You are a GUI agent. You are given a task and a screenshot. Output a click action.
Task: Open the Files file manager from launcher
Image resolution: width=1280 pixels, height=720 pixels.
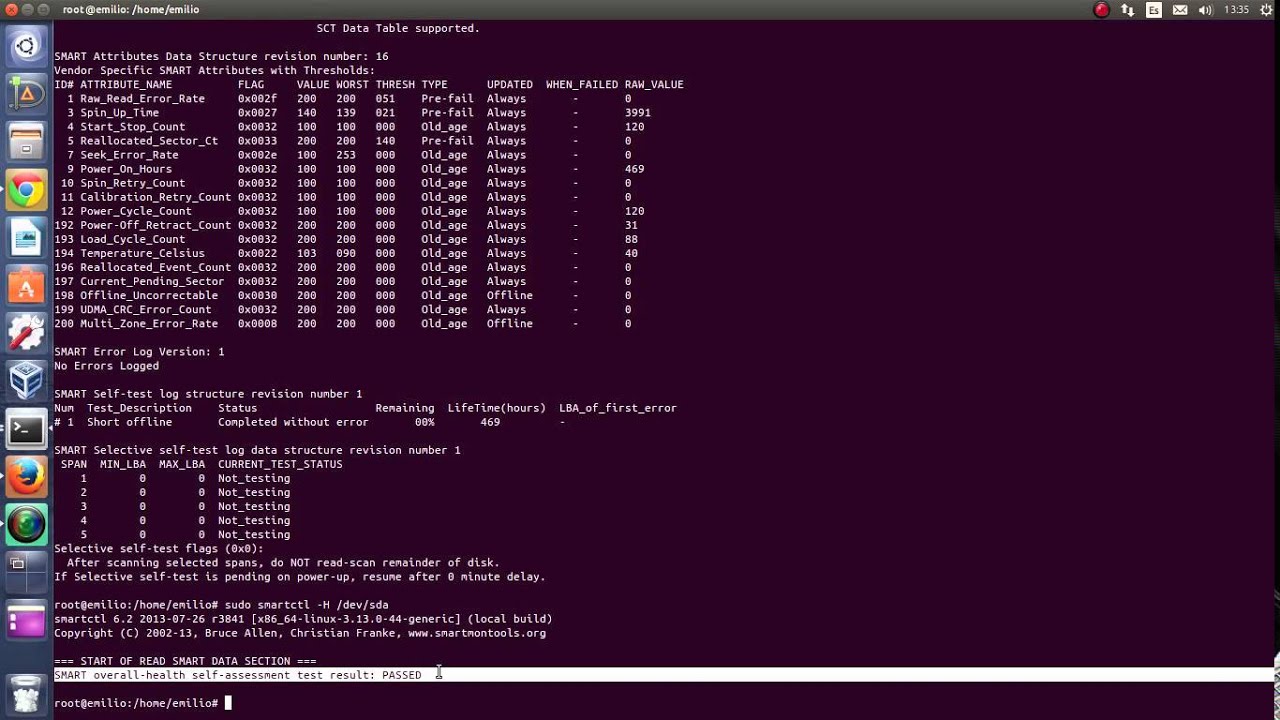27,142
